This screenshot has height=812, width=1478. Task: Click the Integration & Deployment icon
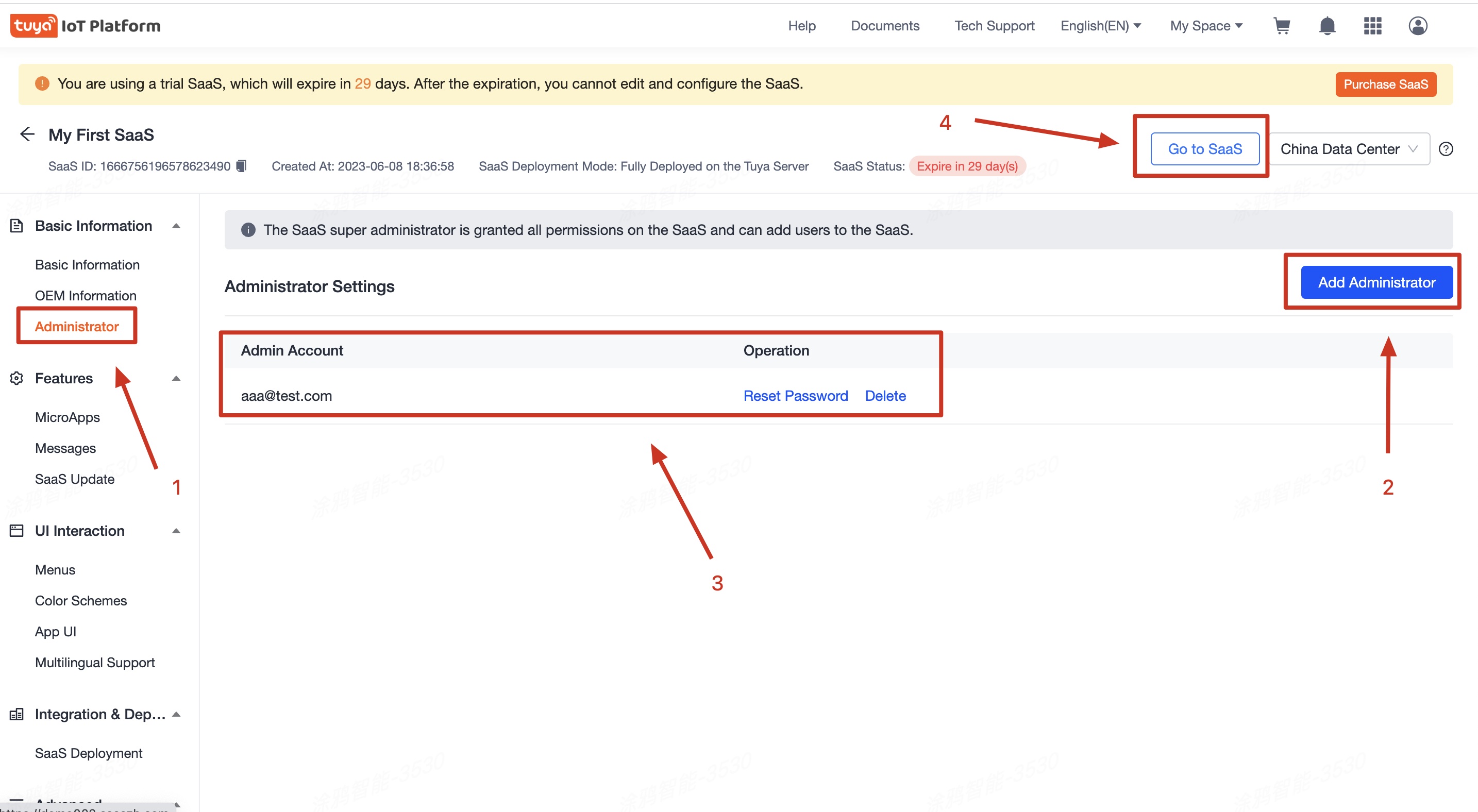(16, 715)
